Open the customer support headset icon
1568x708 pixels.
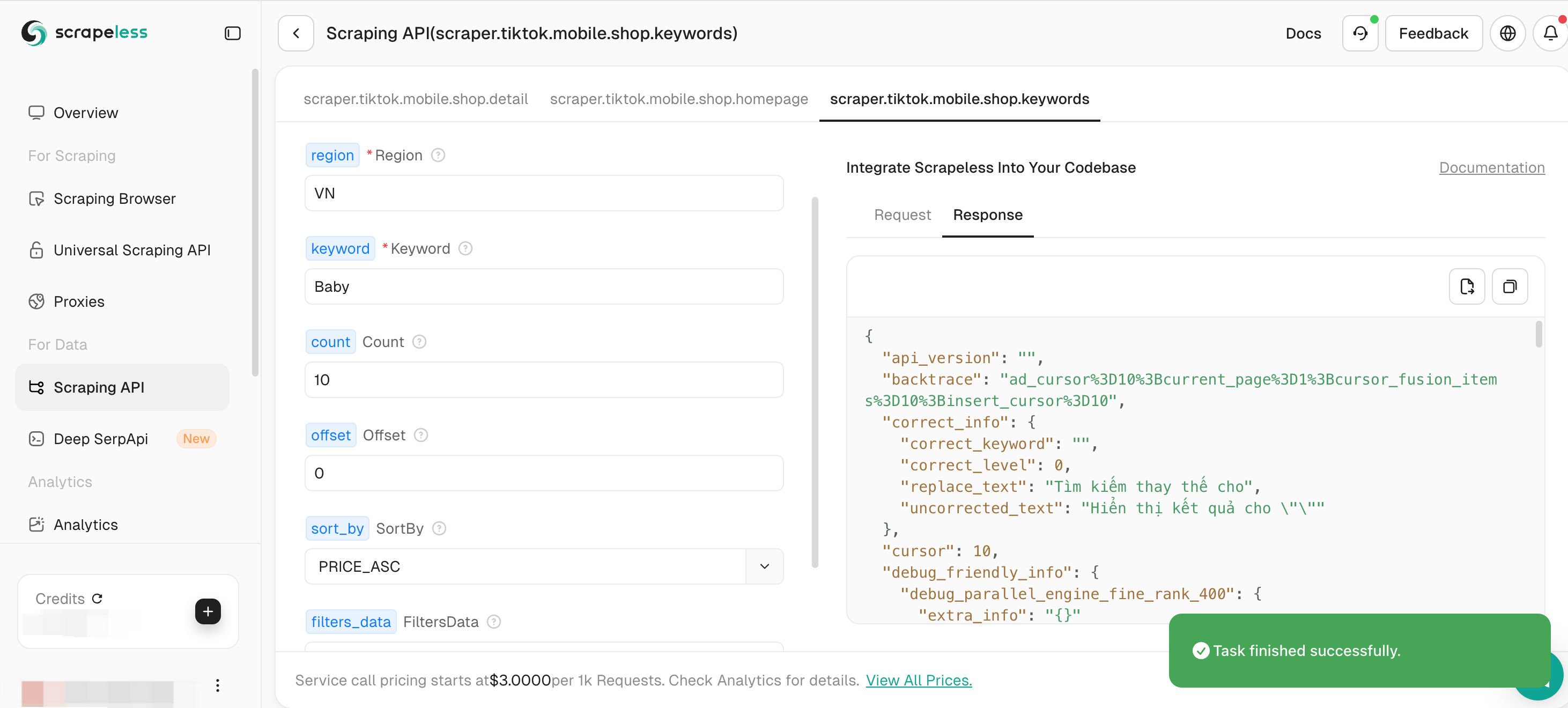[x=1360, y=33]
